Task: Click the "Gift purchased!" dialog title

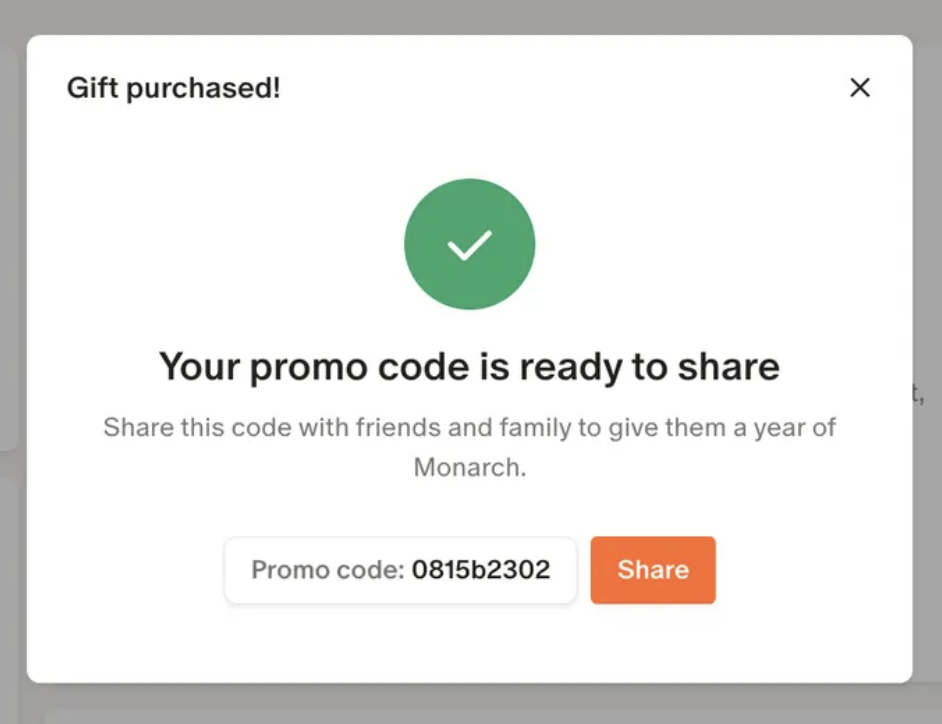Action: click(x=174, y=88)
